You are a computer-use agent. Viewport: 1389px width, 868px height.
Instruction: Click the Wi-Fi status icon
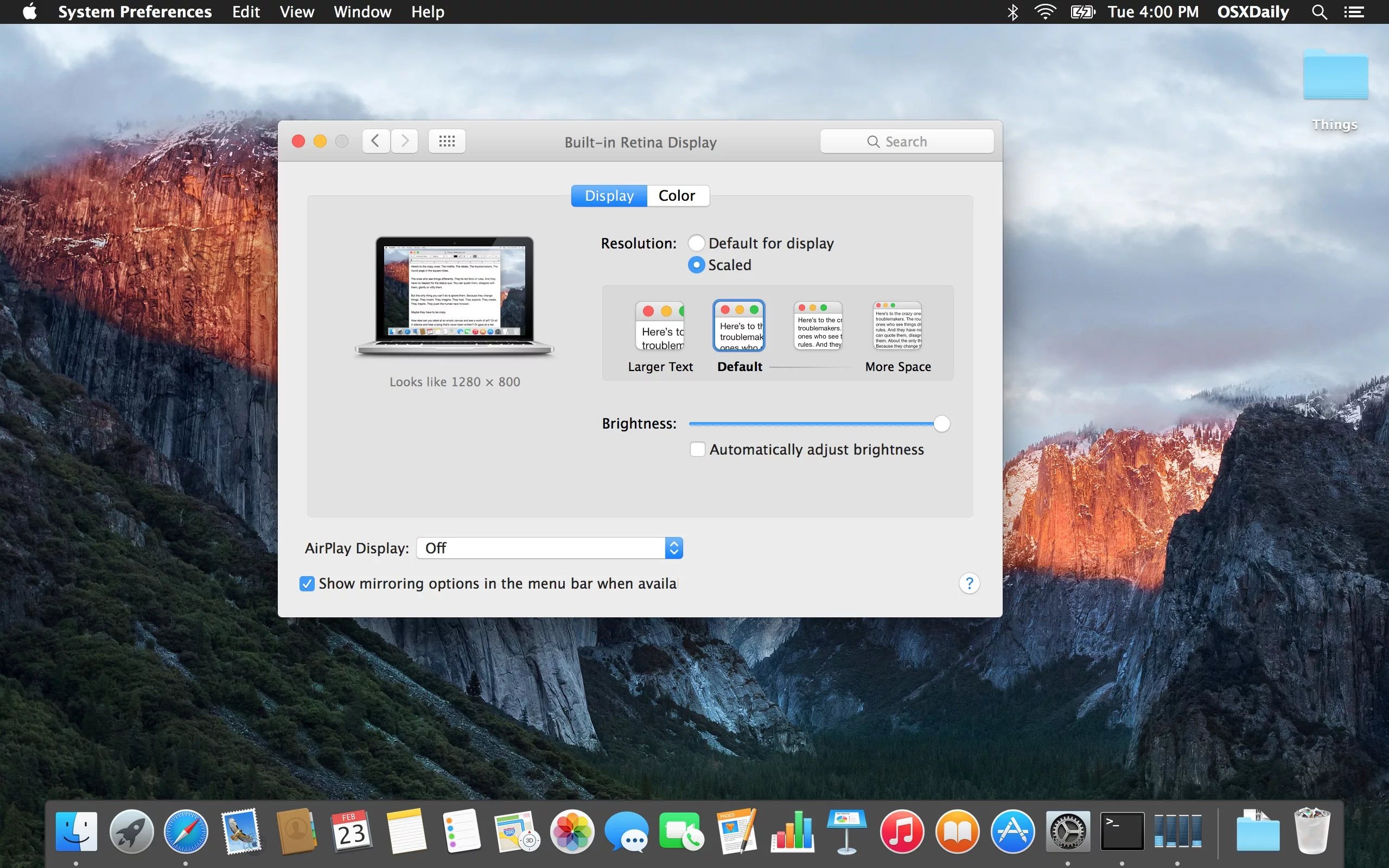pos(1044,12)
